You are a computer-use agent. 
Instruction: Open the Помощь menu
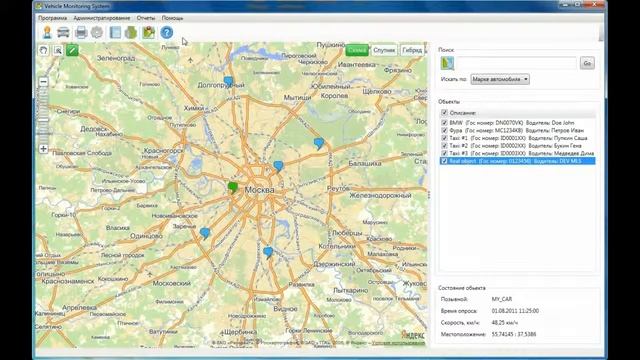[x=172, y=18]
